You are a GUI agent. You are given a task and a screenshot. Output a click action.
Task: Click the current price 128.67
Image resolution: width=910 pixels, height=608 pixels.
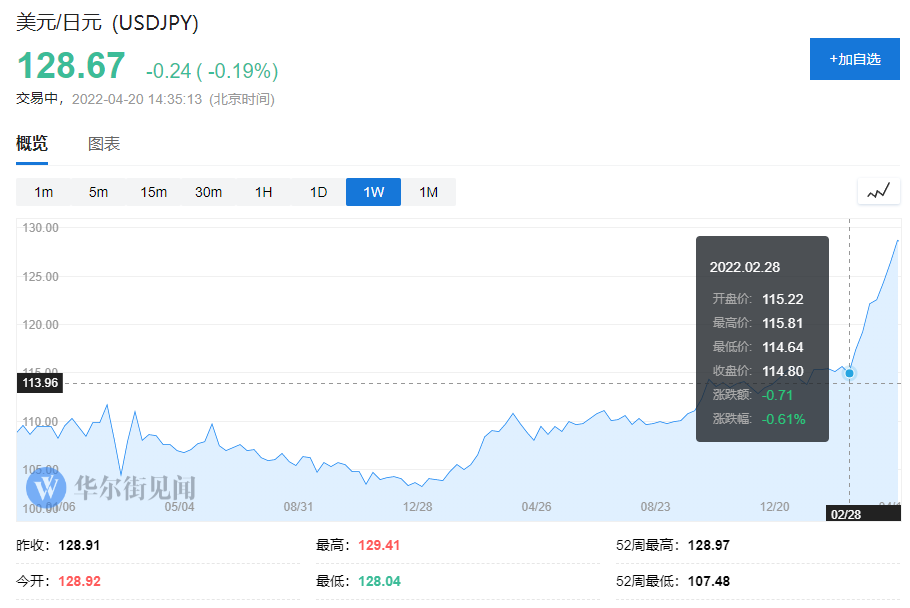[71, 66]
